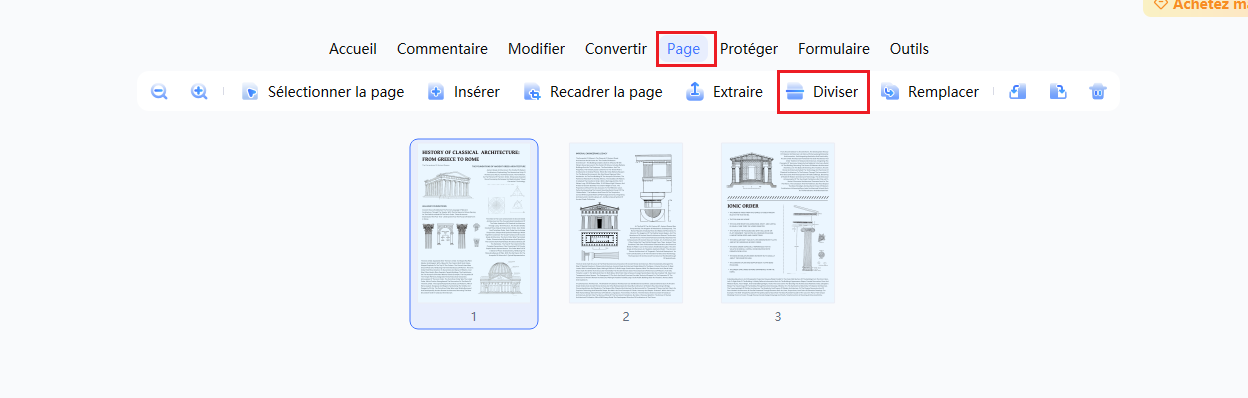Switch to the Formulaire tab
This screenshot has height=398, width=1248.
[x=834, y=48]
